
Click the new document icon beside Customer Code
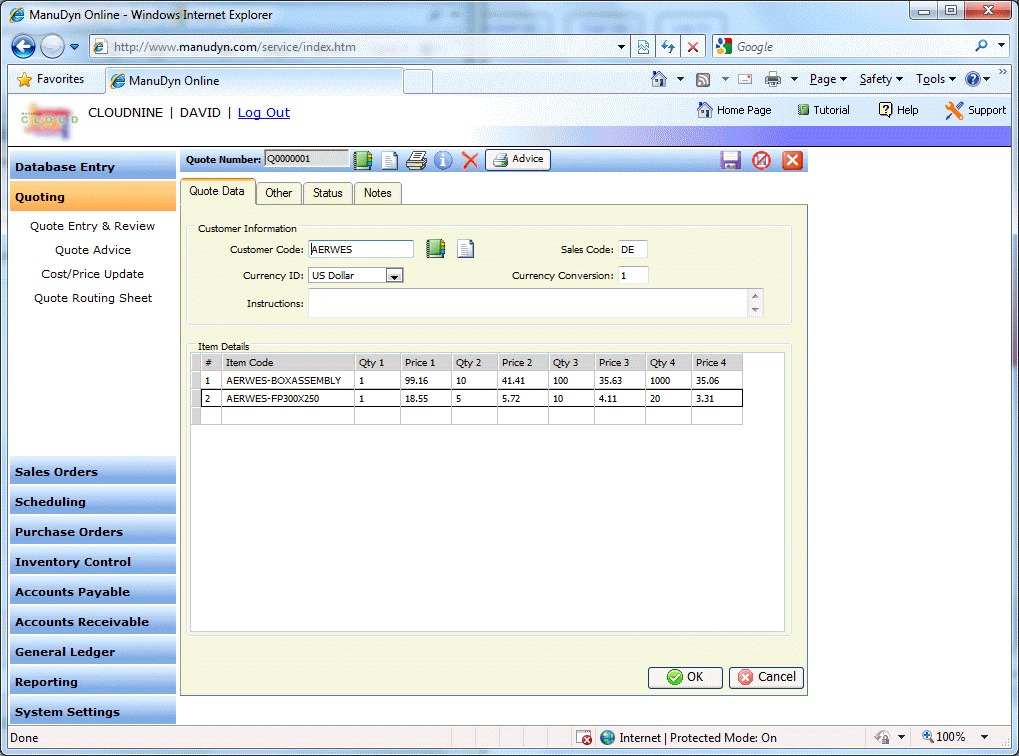pyautogui.click(x=465, y=249)
